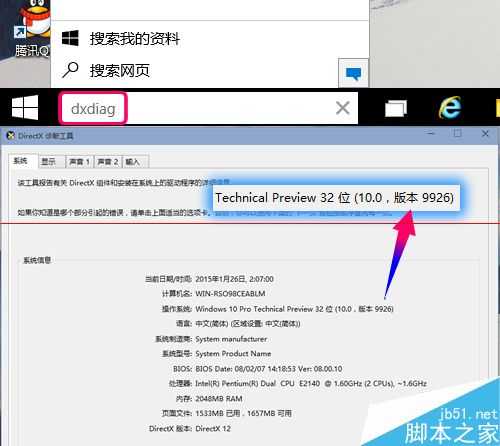Click the Windows logo beside 搜索我的资料
The image size is (500, 446).
pos(70,38)
